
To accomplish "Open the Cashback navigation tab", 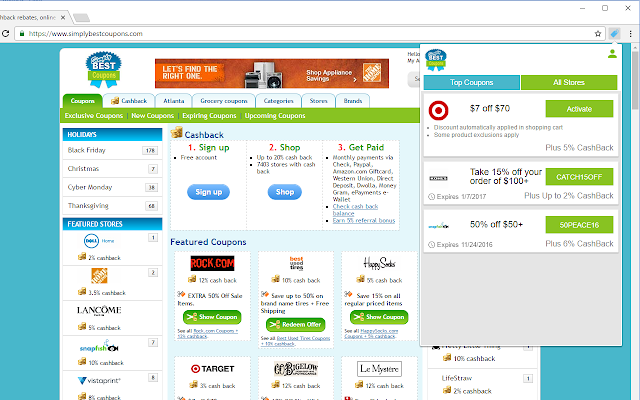I will 129,101.
